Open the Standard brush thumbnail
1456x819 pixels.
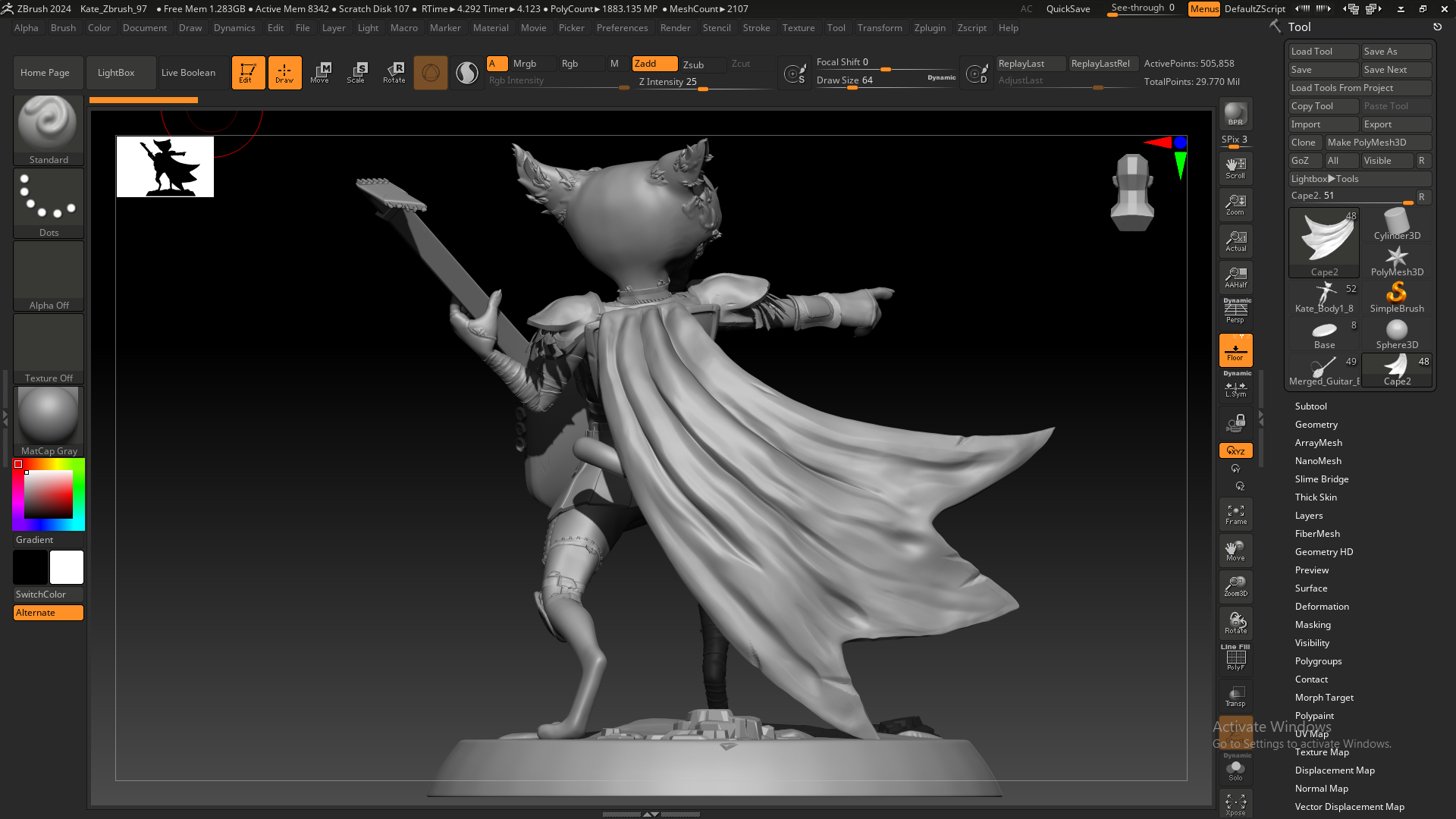[x=49, y=130]
